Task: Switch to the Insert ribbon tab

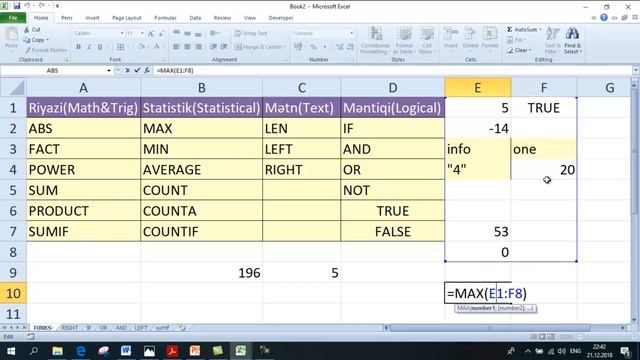Action: coord(92,18)
